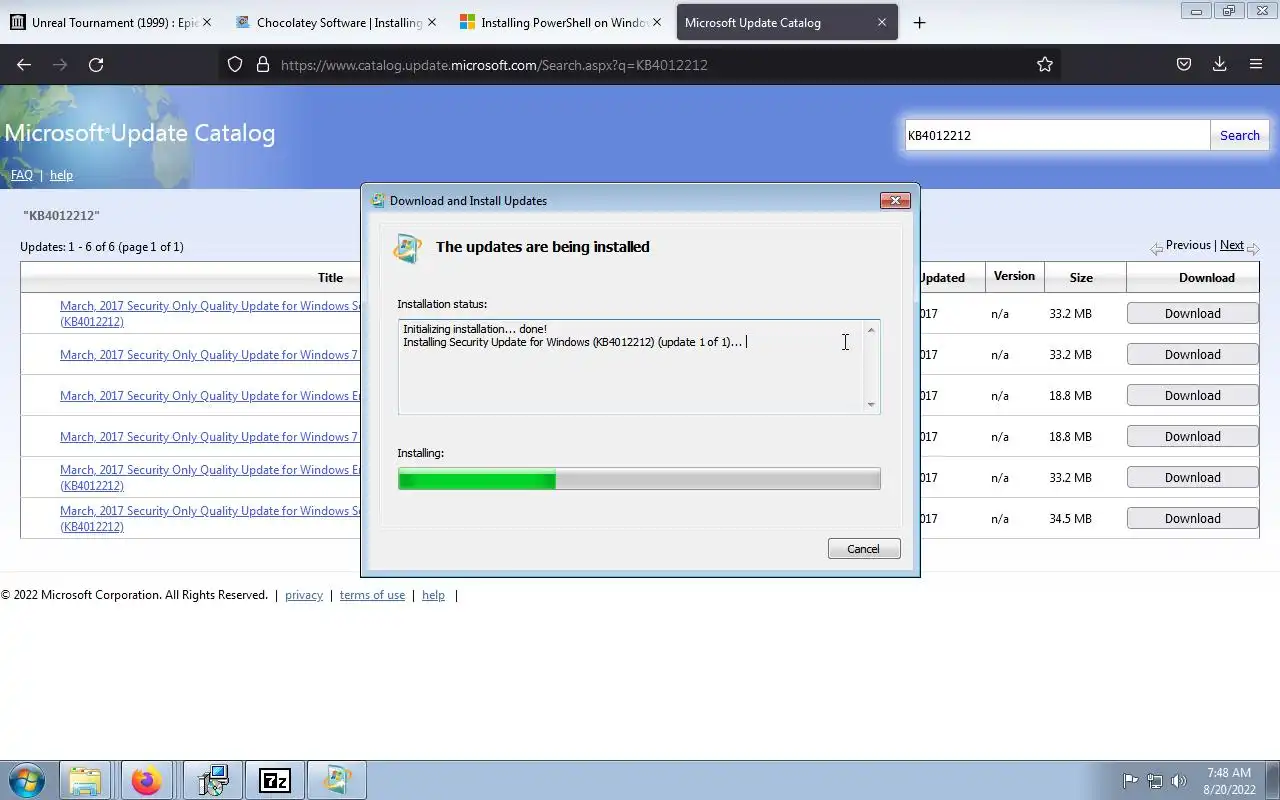Open the help link in footer

[433, 595]
